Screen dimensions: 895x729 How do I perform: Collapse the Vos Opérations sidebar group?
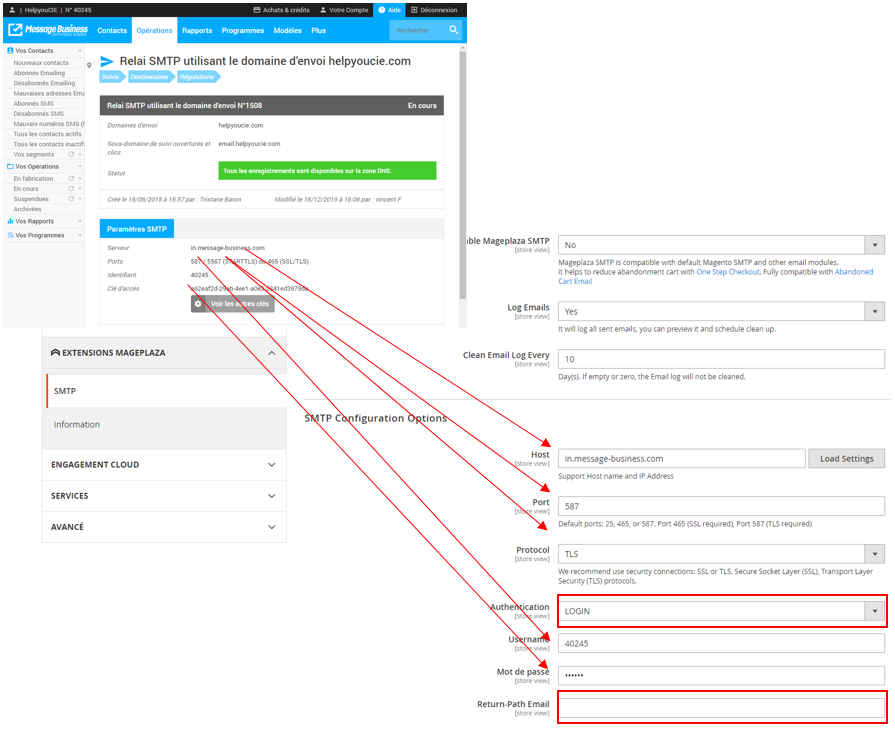coord(80,166)
